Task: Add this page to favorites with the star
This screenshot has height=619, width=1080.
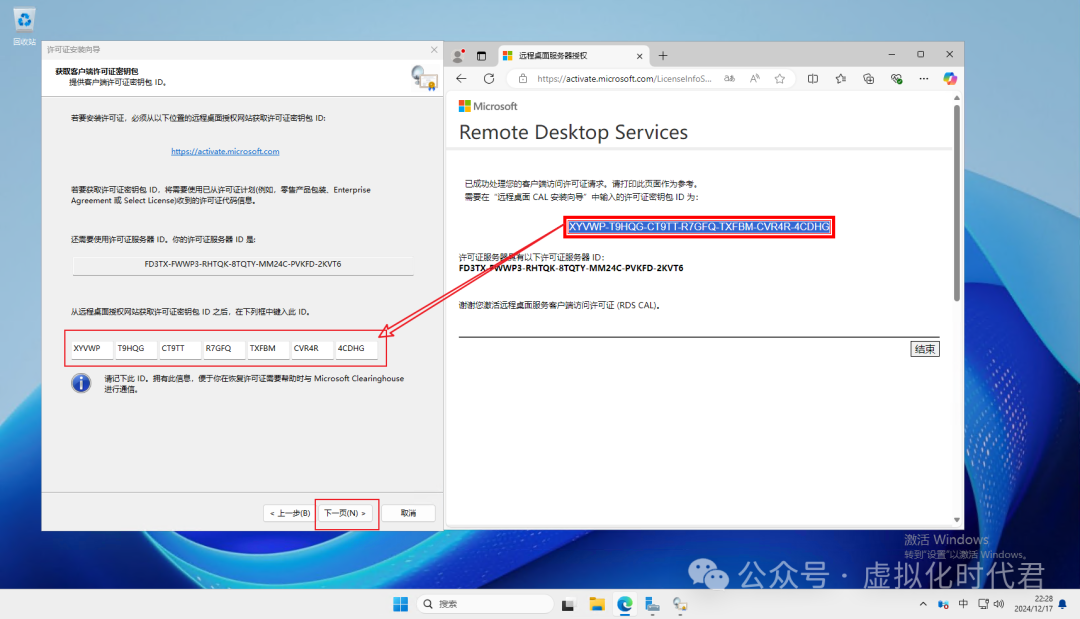Action: tap(778, 78)
